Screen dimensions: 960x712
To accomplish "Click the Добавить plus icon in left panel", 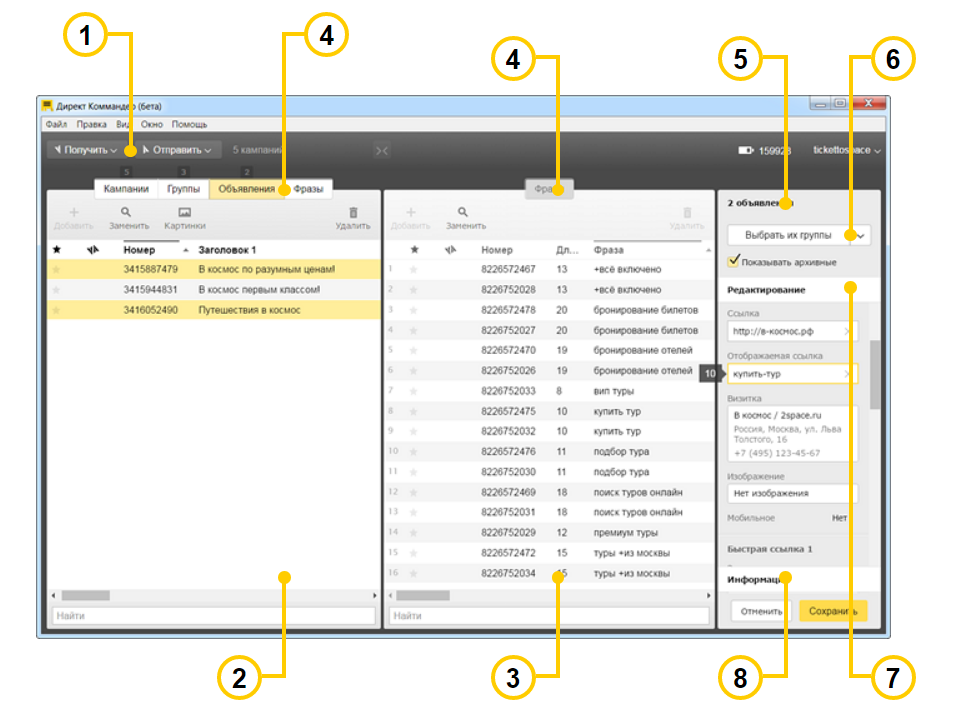I will click(x=72, y=212).
